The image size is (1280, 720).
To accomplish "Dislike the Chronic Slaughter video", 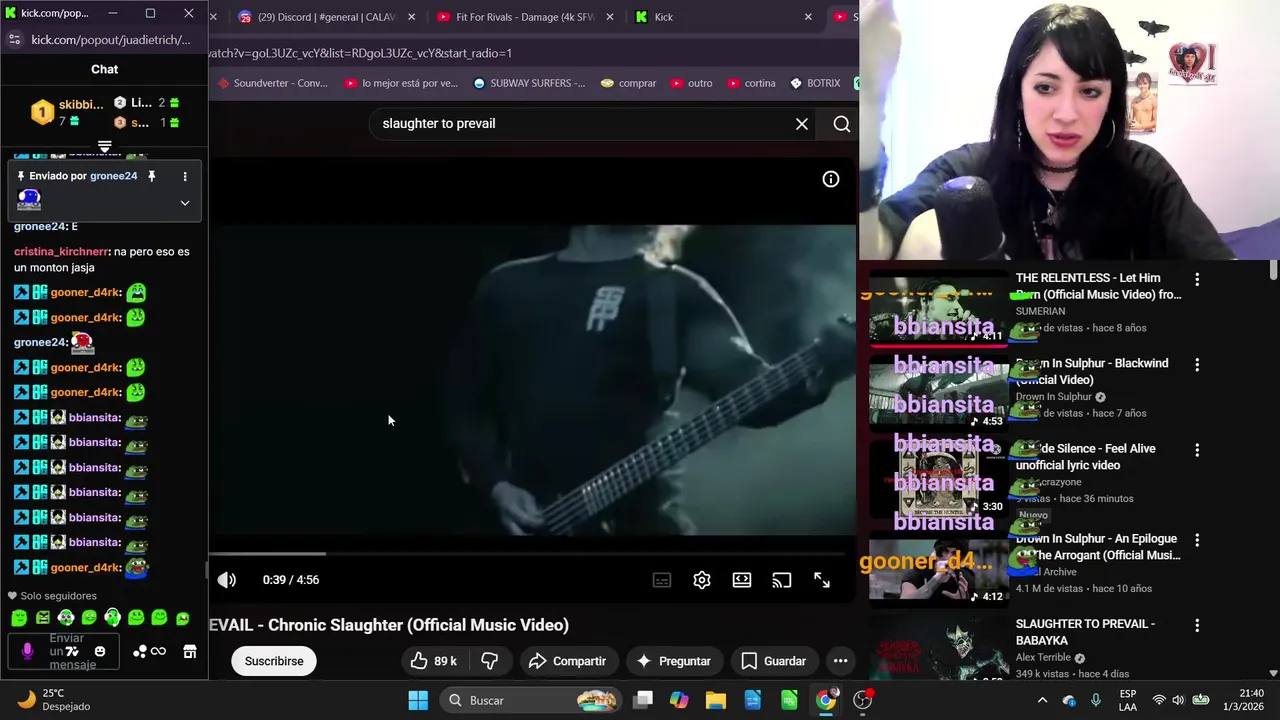I will 490,661.
